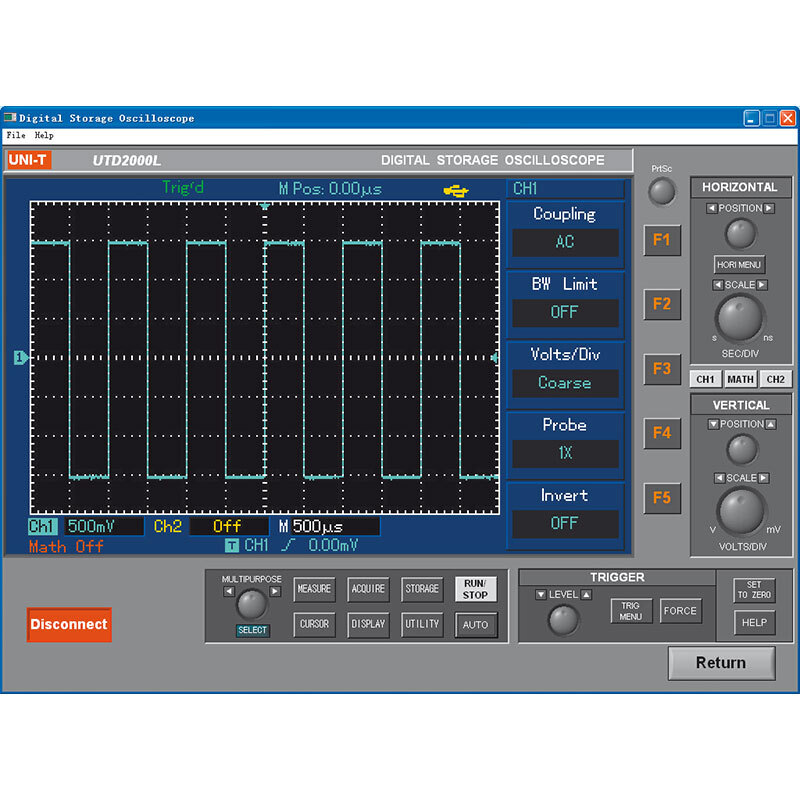Click the trigger position marker atop grid
The width and height of the screenshot is (800, 800).
pyautogui.click(x=264, y=206)
